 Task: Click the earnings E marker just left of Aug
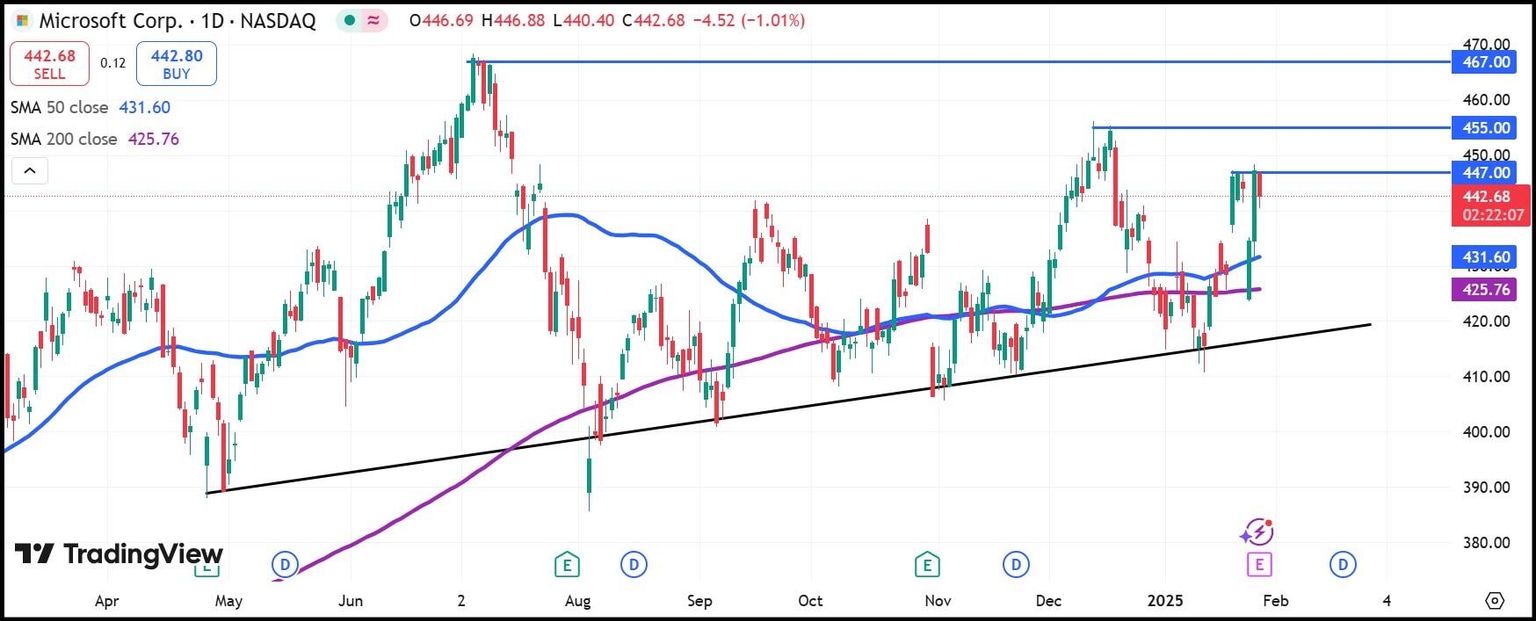coord(567,565)
